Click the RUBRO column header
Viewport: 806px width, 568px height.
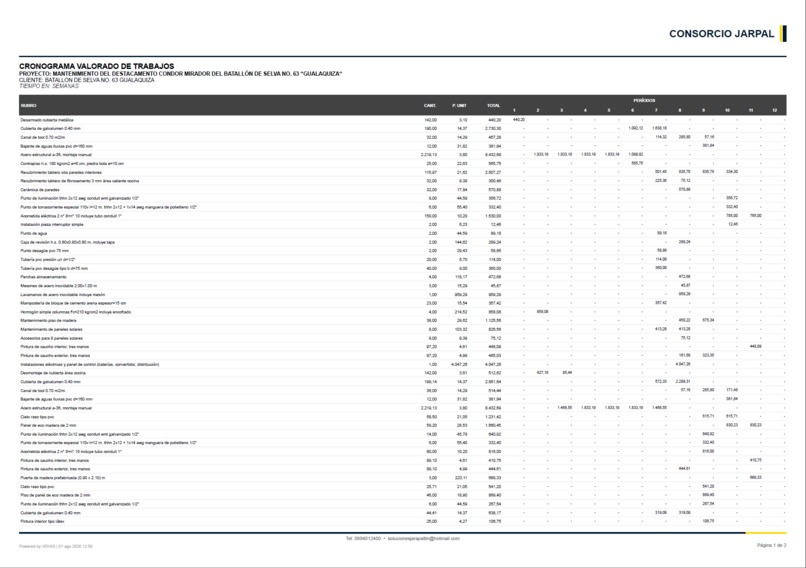29,105
